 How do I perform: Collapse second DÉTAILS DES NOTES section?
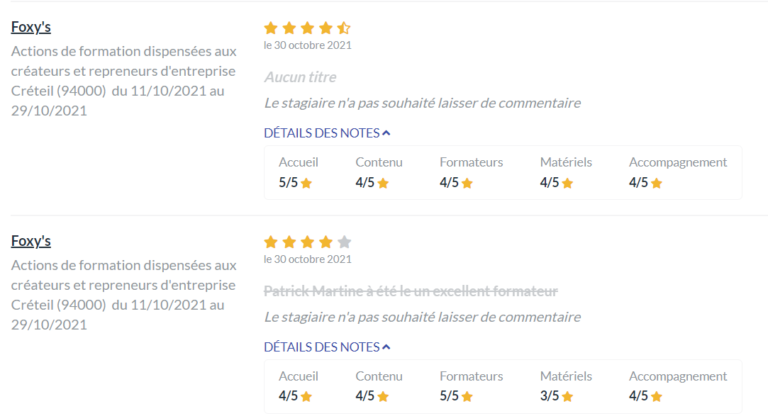pos(327,347)
